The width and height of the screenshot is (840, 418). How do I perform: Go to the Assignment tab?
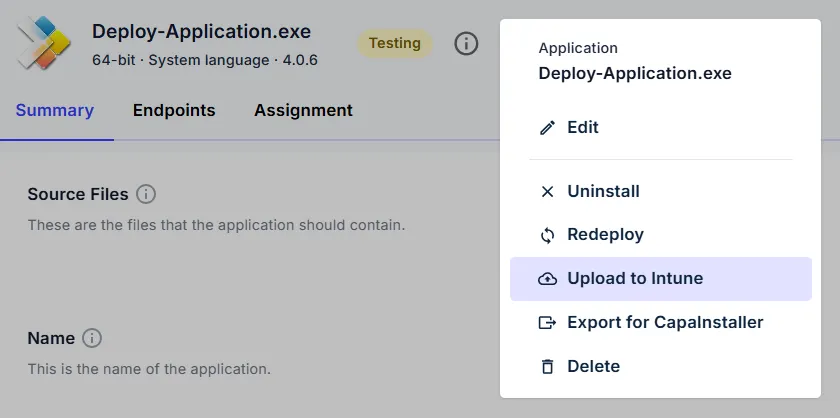(x=303, y=110)
